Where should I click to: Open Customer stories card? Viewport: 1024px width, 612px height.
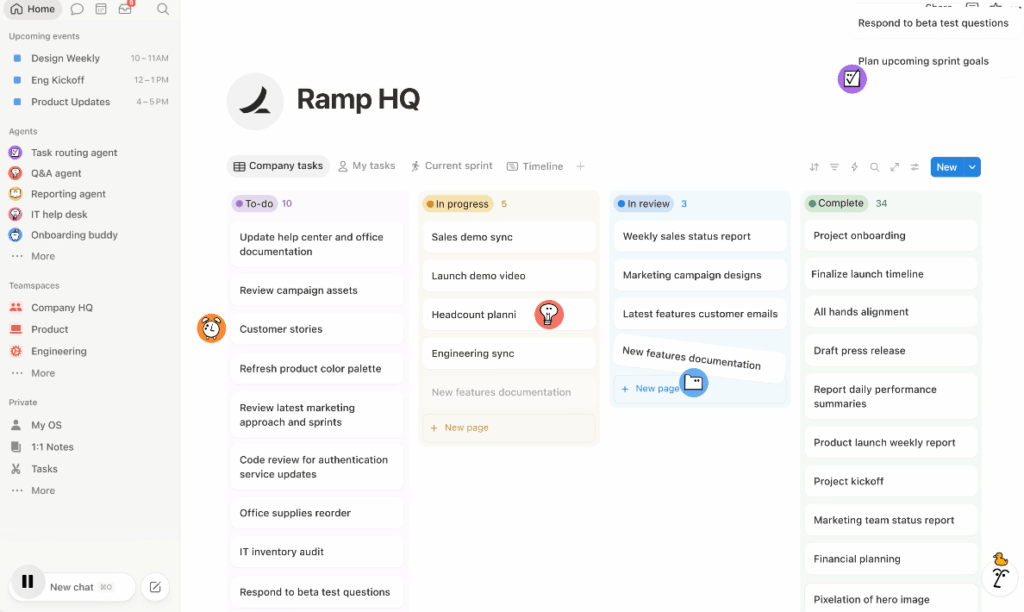(317, 329)
